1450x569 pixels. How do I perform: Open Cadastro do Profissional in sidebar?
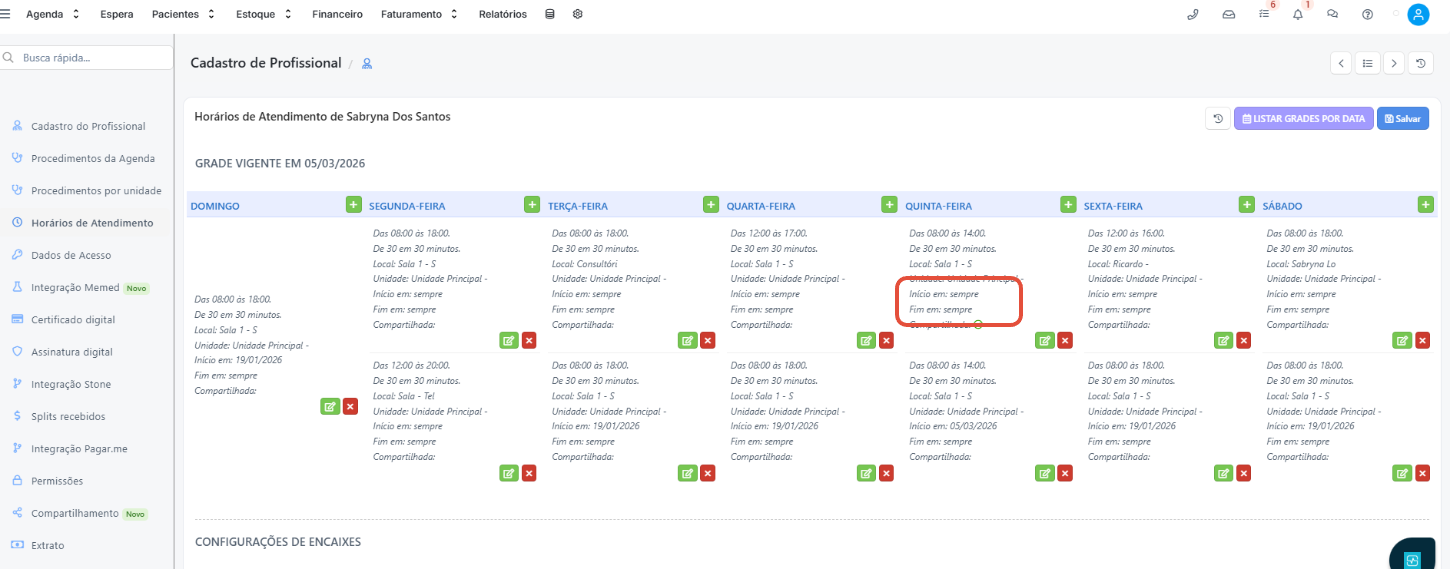pyautogui.click(x=87, y=126)
